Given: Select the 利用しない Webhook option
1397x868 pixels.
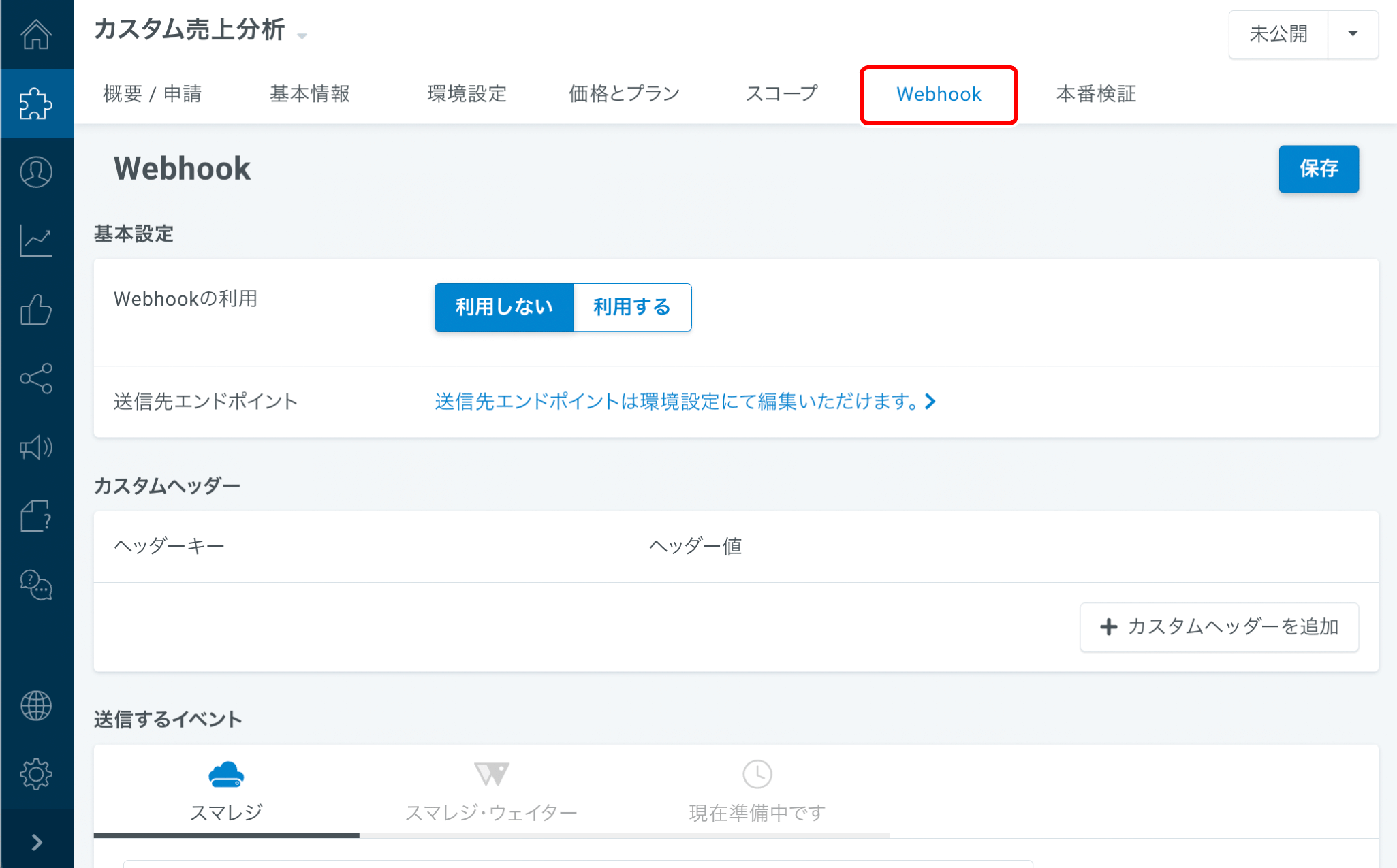Looking at the screenshot, I should [x=504, y=307].
